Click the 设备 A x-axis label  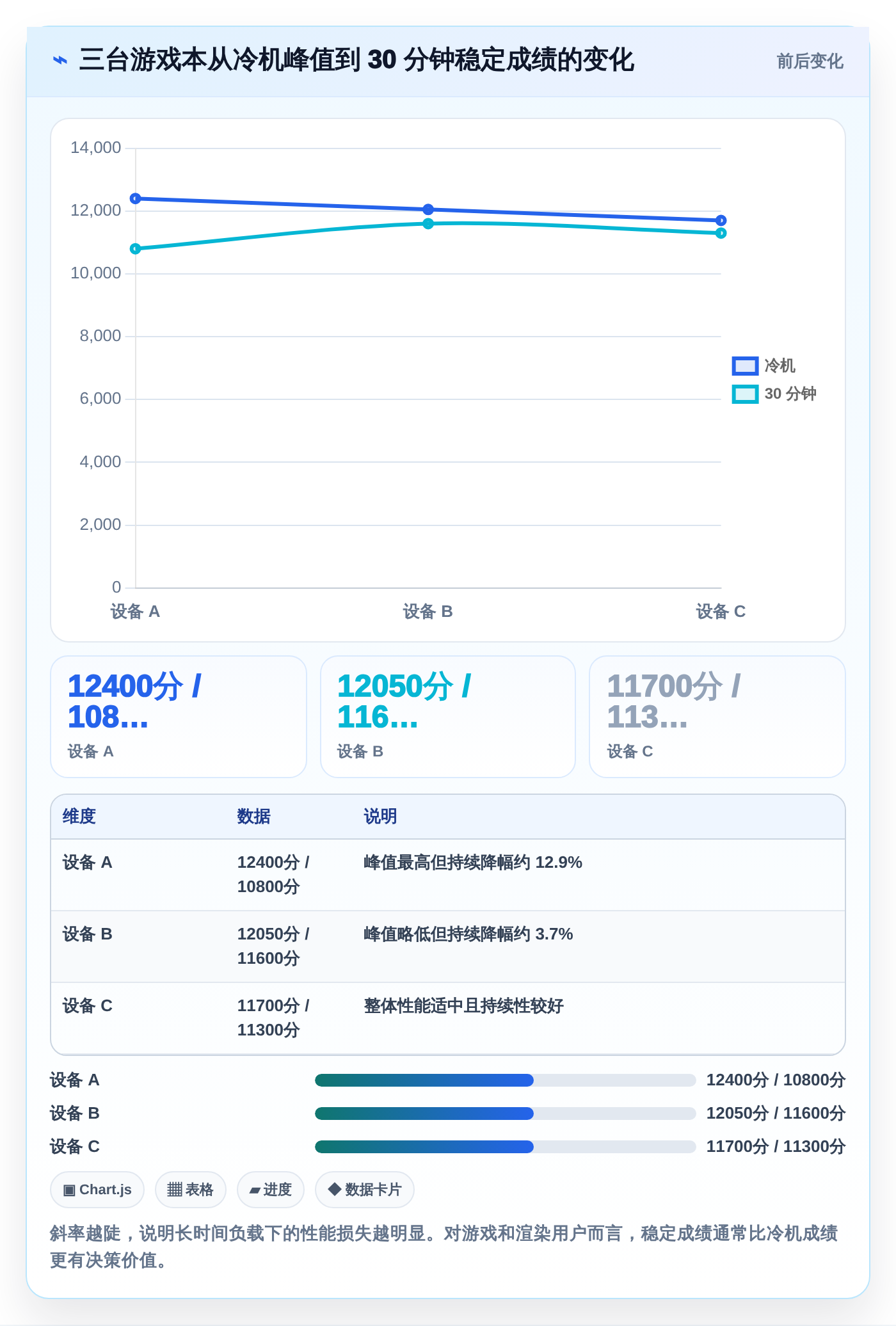tap(135, 612)
